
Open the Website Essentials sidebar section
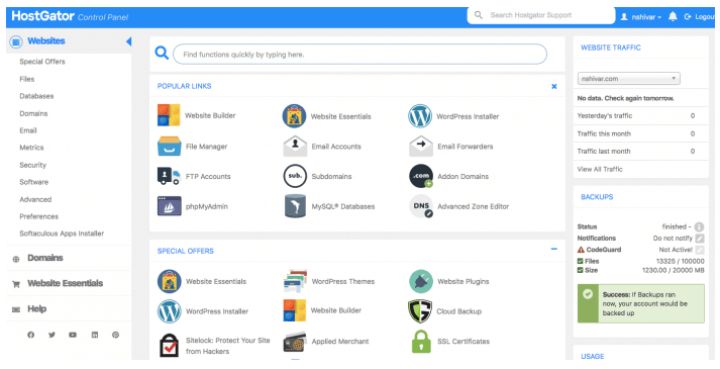click(65, 283)
